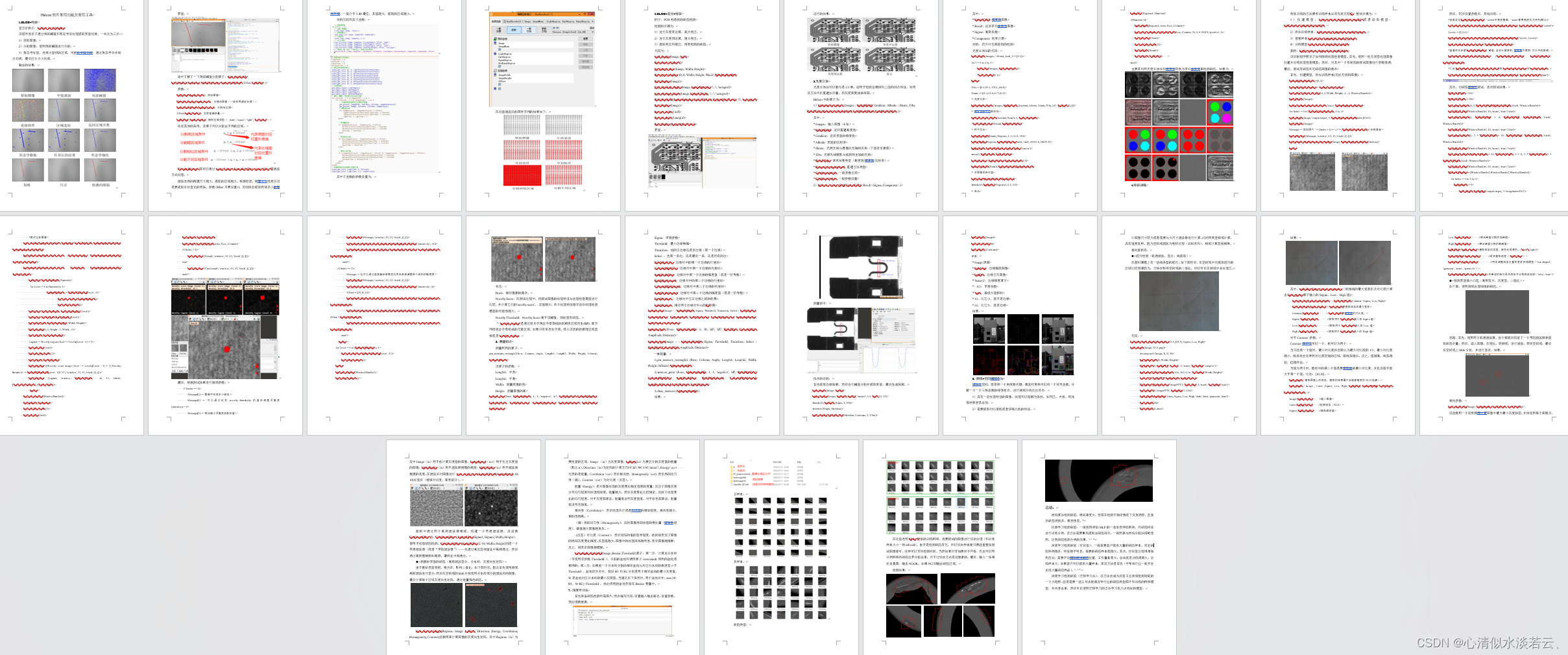
Task: Select the top-left gray picture on page nineteen
Action: click(1312, 264)
